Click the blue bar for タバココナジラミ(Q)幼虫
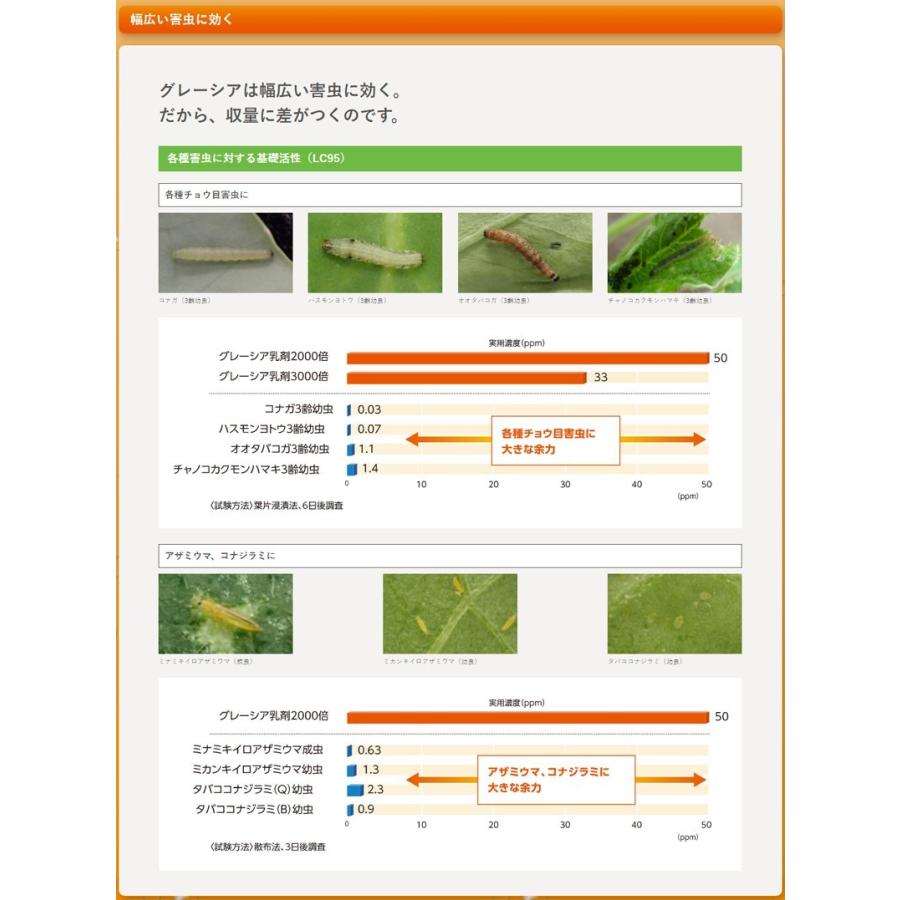 coord(355,789)
